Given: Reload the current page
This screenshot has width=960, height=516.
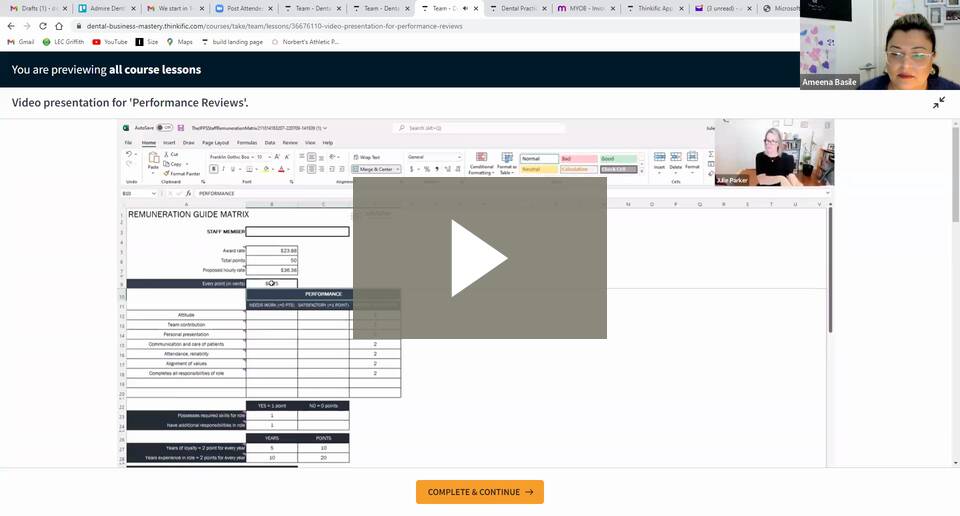Looking at the screenshot, I should pyautogui.click(x=43, y=26).
